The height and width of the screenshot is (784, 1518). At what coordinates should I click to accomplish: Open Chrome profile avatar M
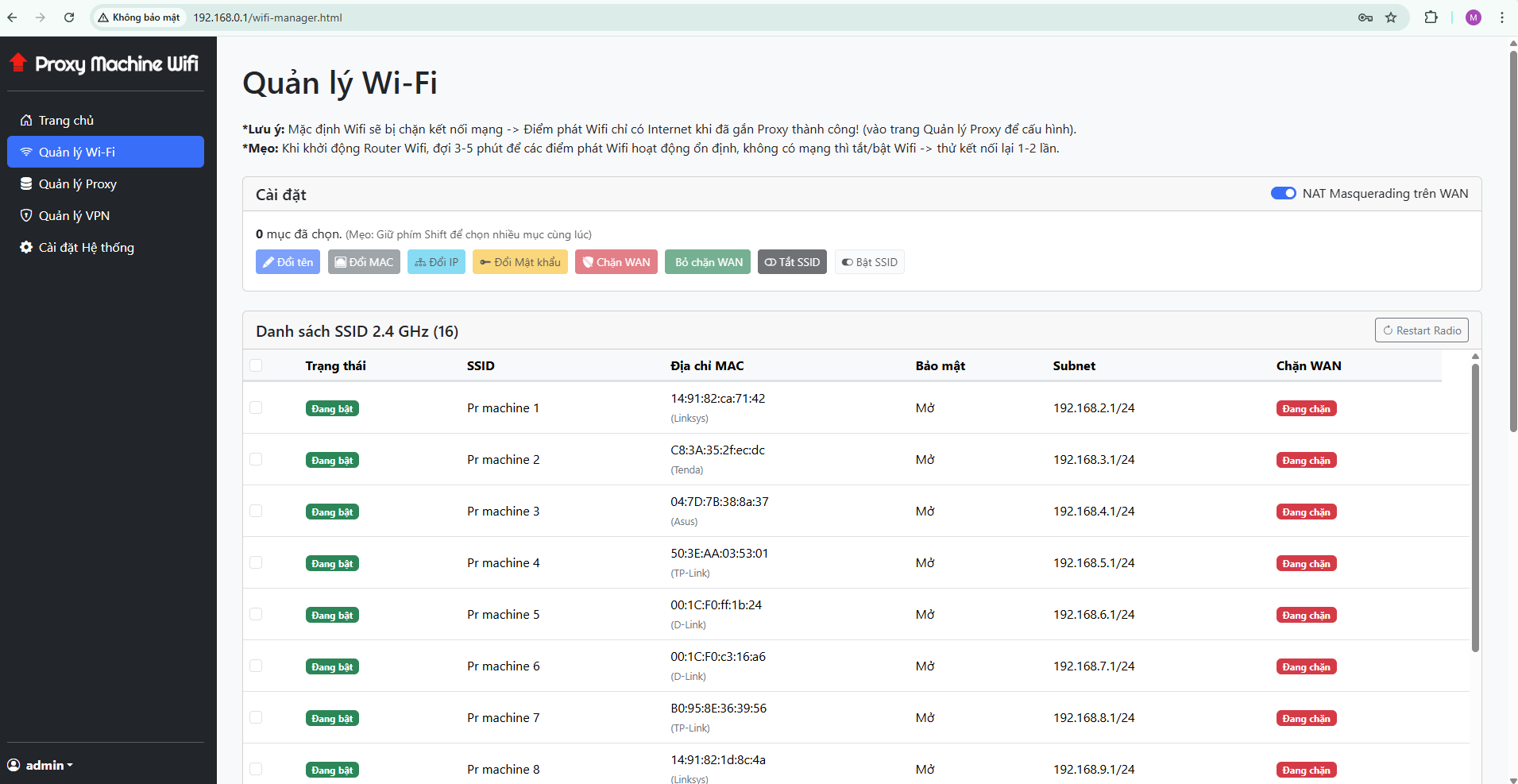(x=1474, y=17)
